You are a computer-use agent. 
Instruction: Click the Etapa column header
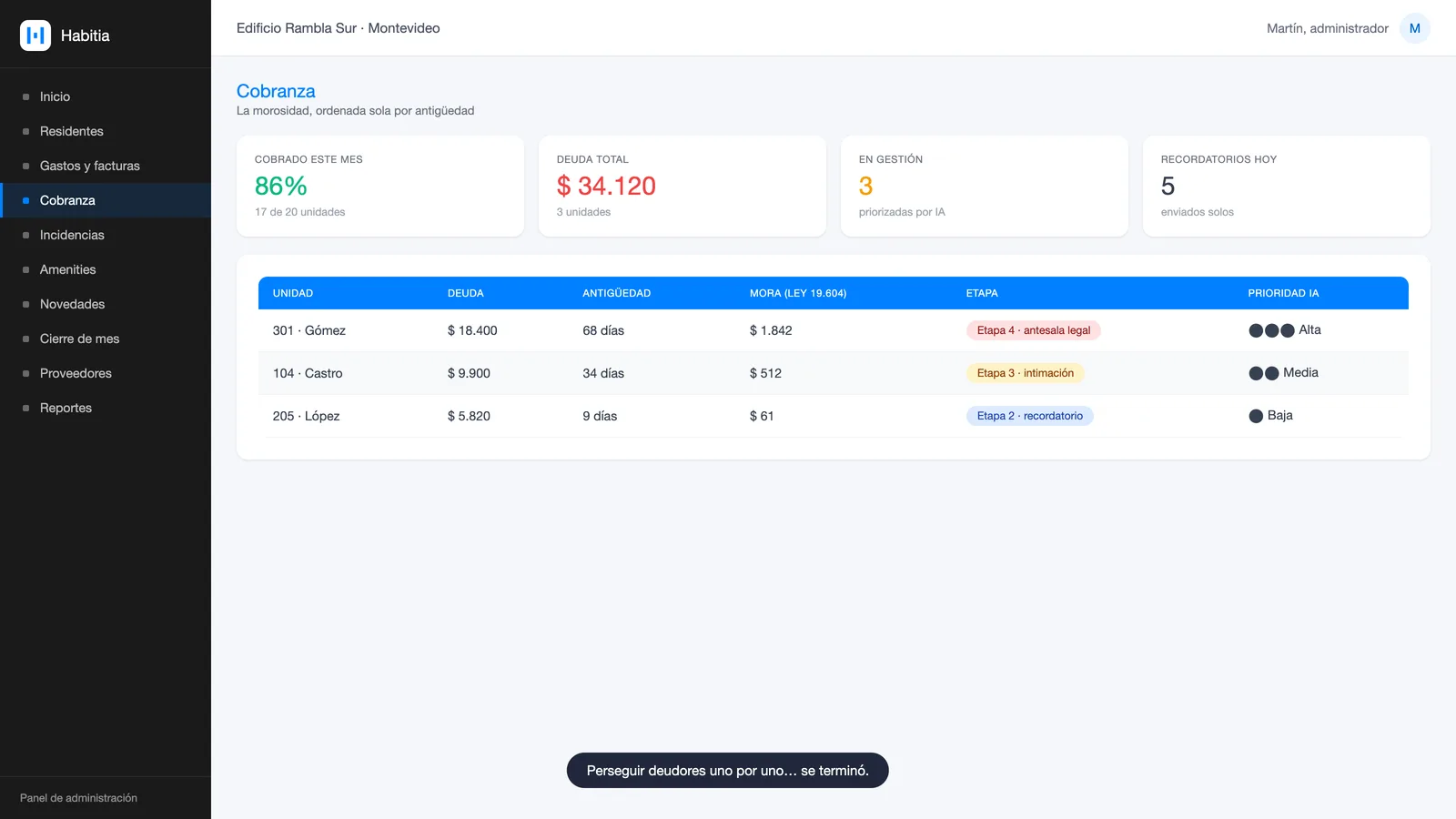coord(982,293)
